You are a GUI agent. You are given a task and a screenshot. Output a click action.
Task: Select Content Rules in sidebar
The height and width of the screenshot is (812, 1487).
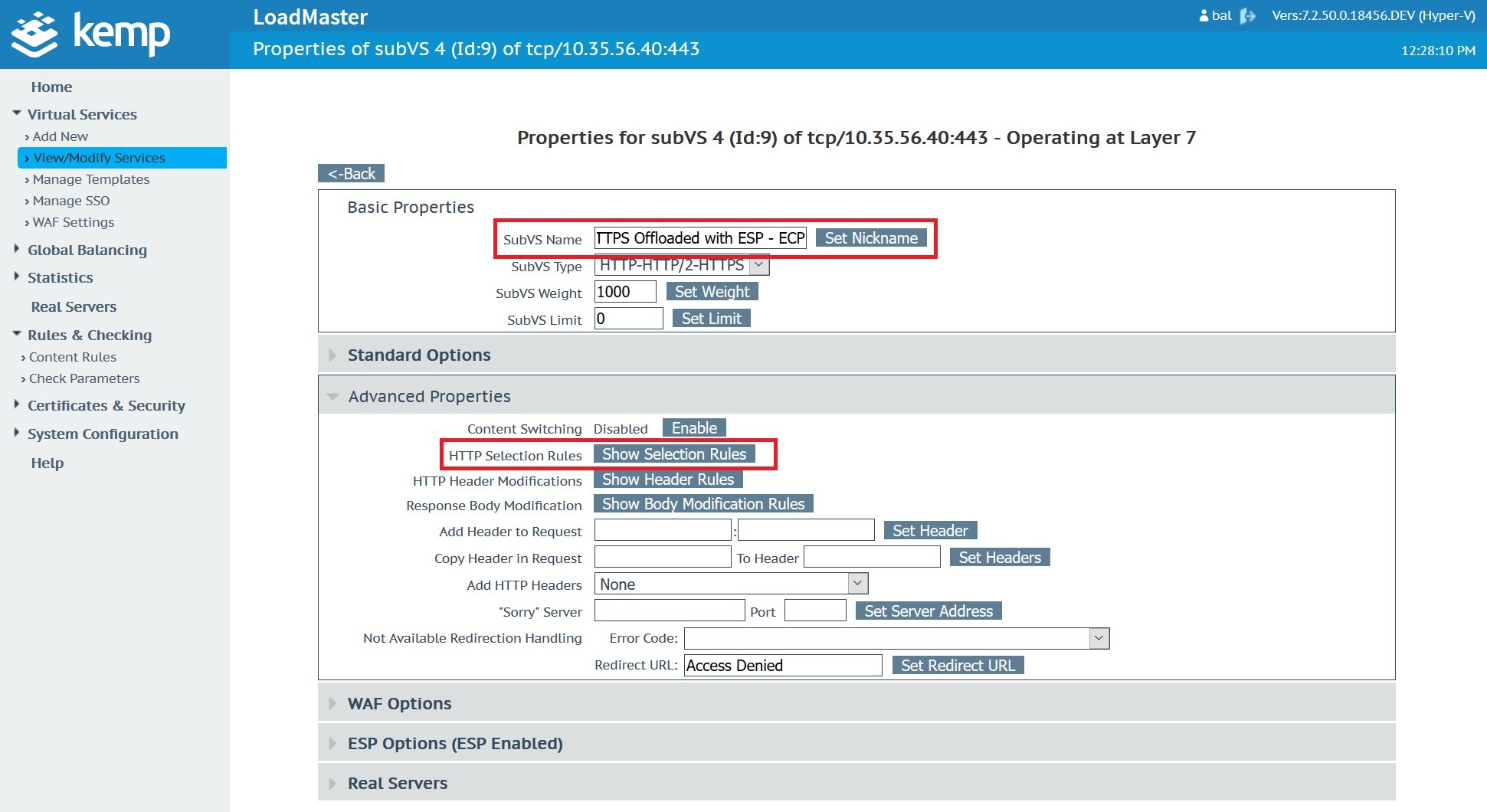tap(73, 357)
